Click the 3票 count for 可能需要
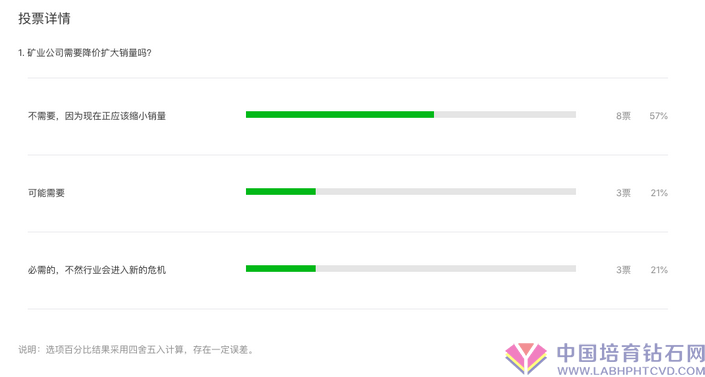The width and height of the screenshot is (705, 377). (x=623, y=193)
